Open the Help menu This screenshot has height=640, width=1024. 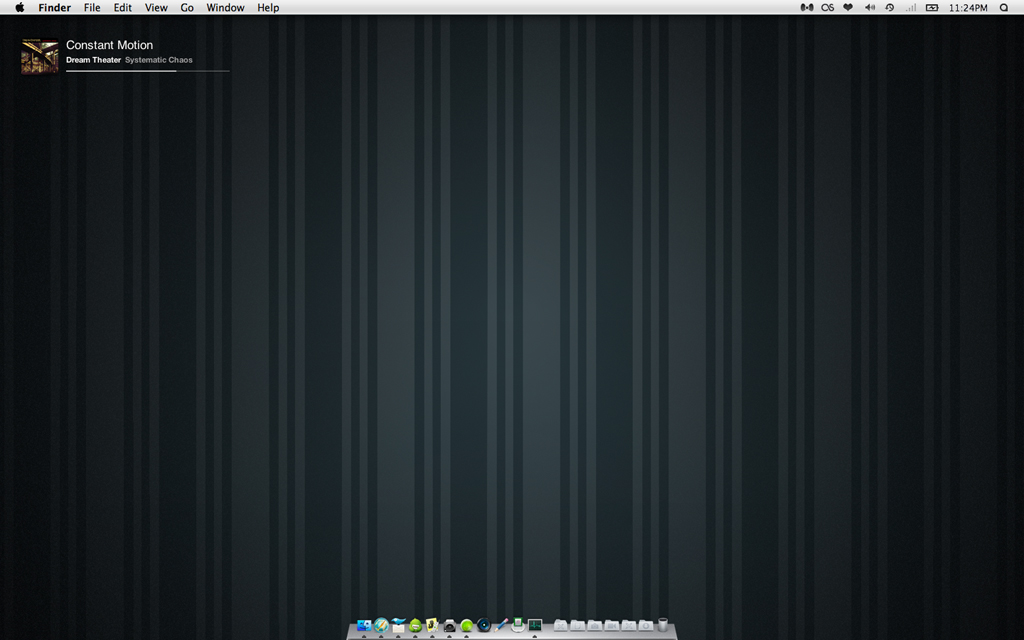(268, 8)
